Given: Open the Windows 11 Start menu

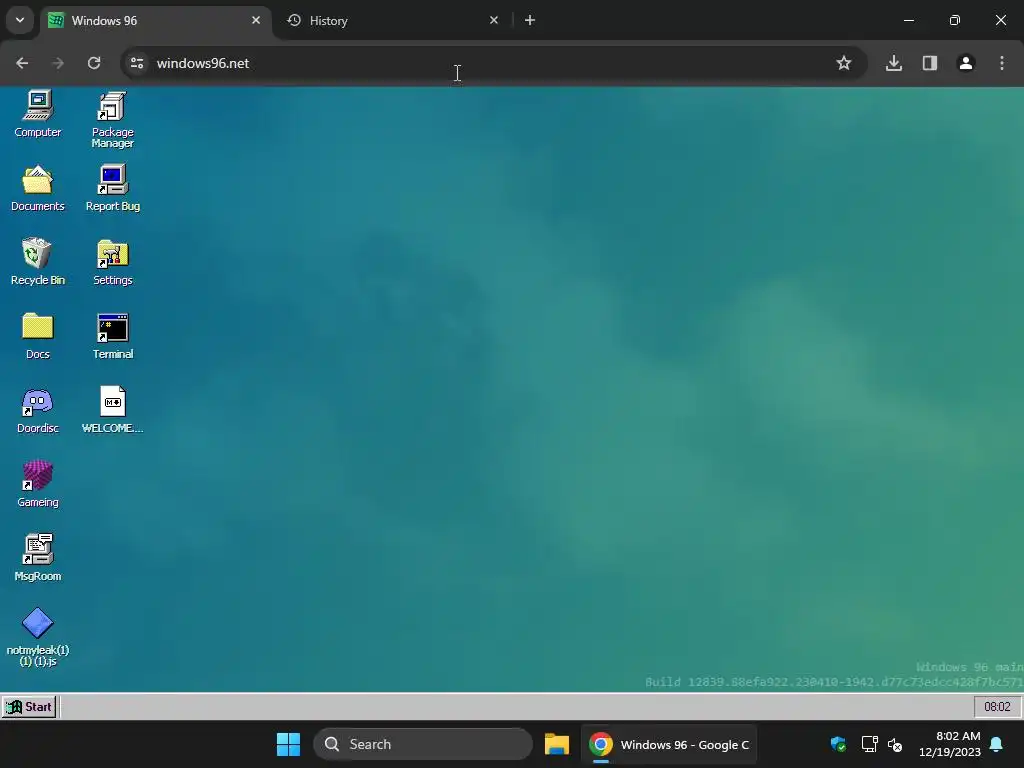Looking at the screenshot, I should (x=288, y=744).
